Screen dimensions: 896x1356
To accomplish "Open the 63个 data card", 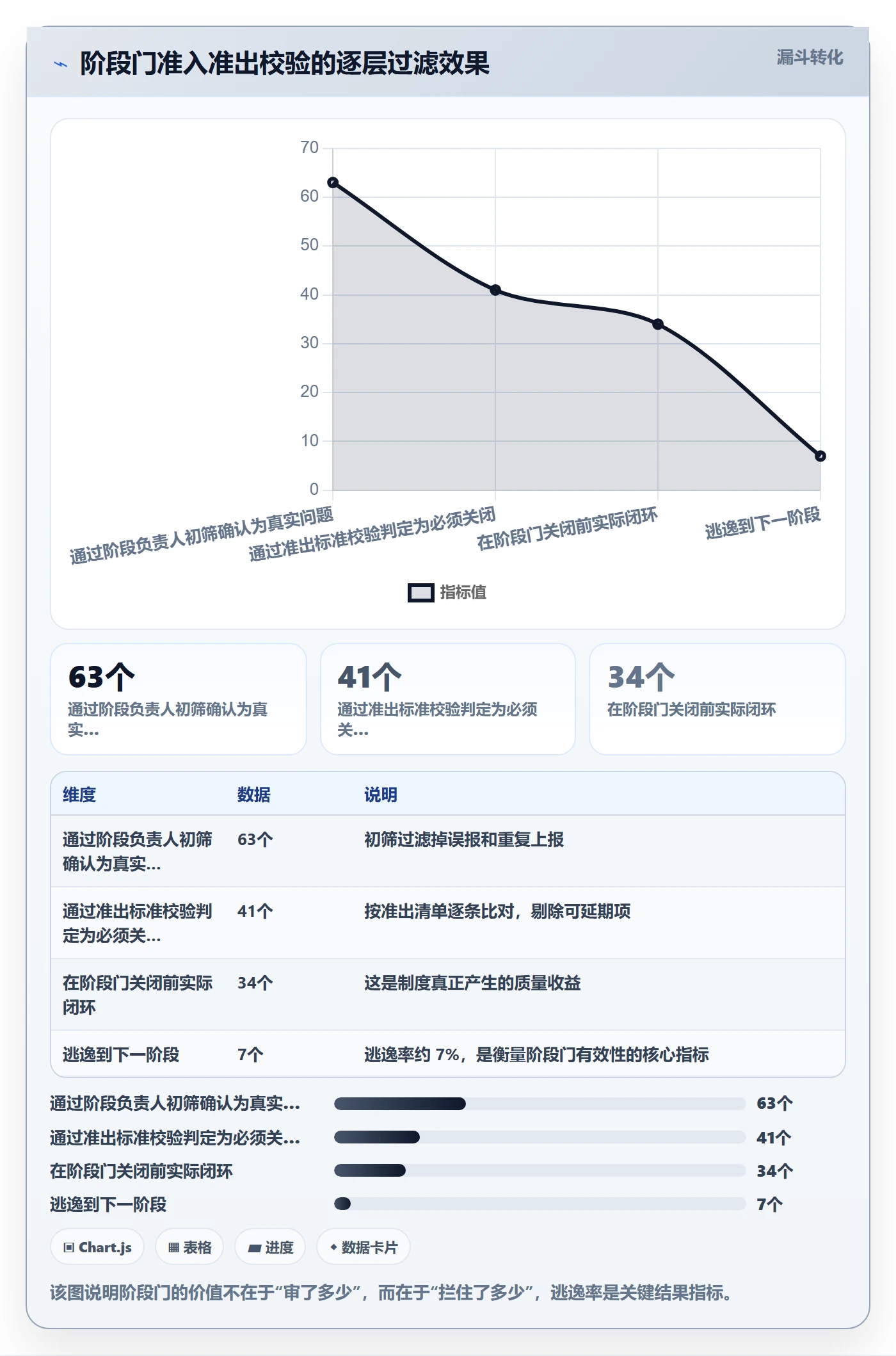I will (x=179, y=699).
